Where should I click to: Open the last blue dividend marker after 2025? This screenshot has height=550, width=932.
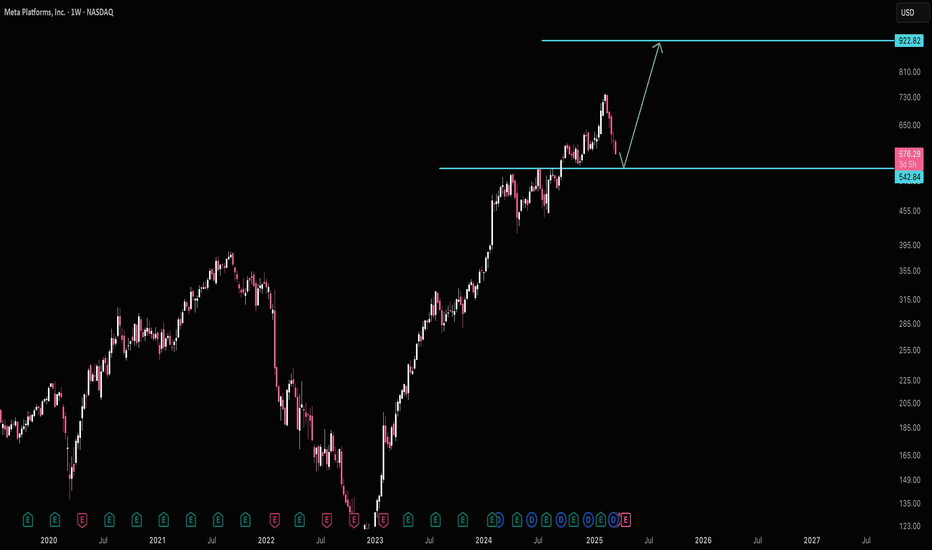613,520
